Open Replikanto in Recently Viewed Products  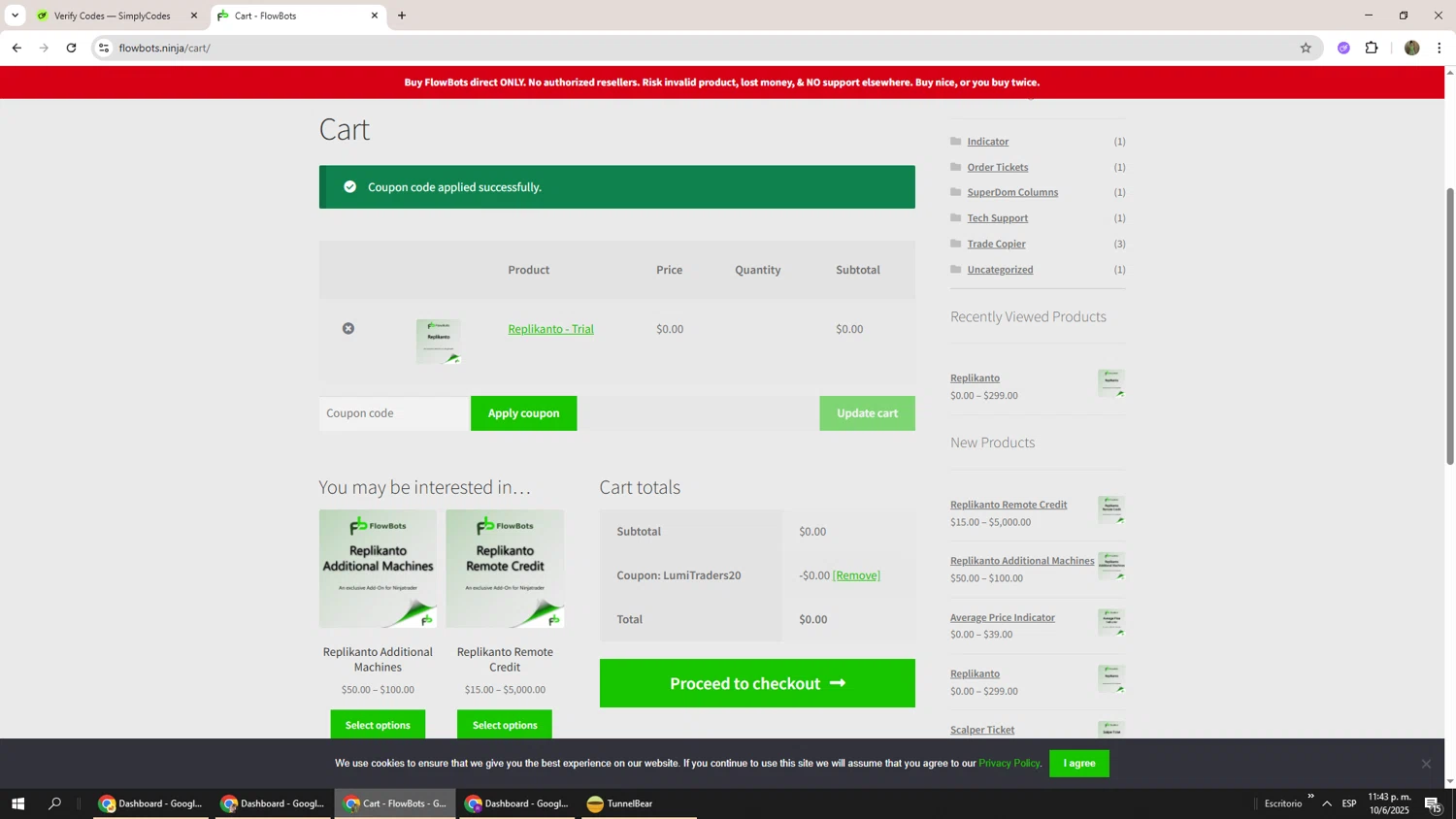click(x=975, y=378)
